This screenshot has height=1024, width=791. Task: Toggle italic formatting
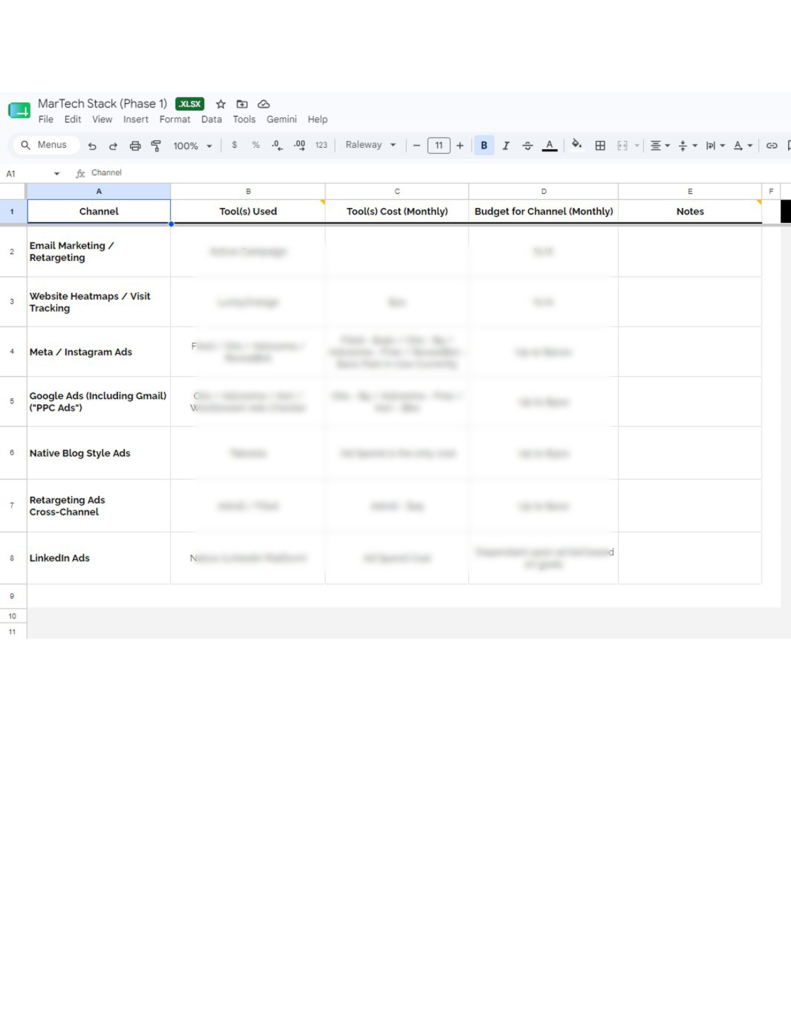click(506, 146)
